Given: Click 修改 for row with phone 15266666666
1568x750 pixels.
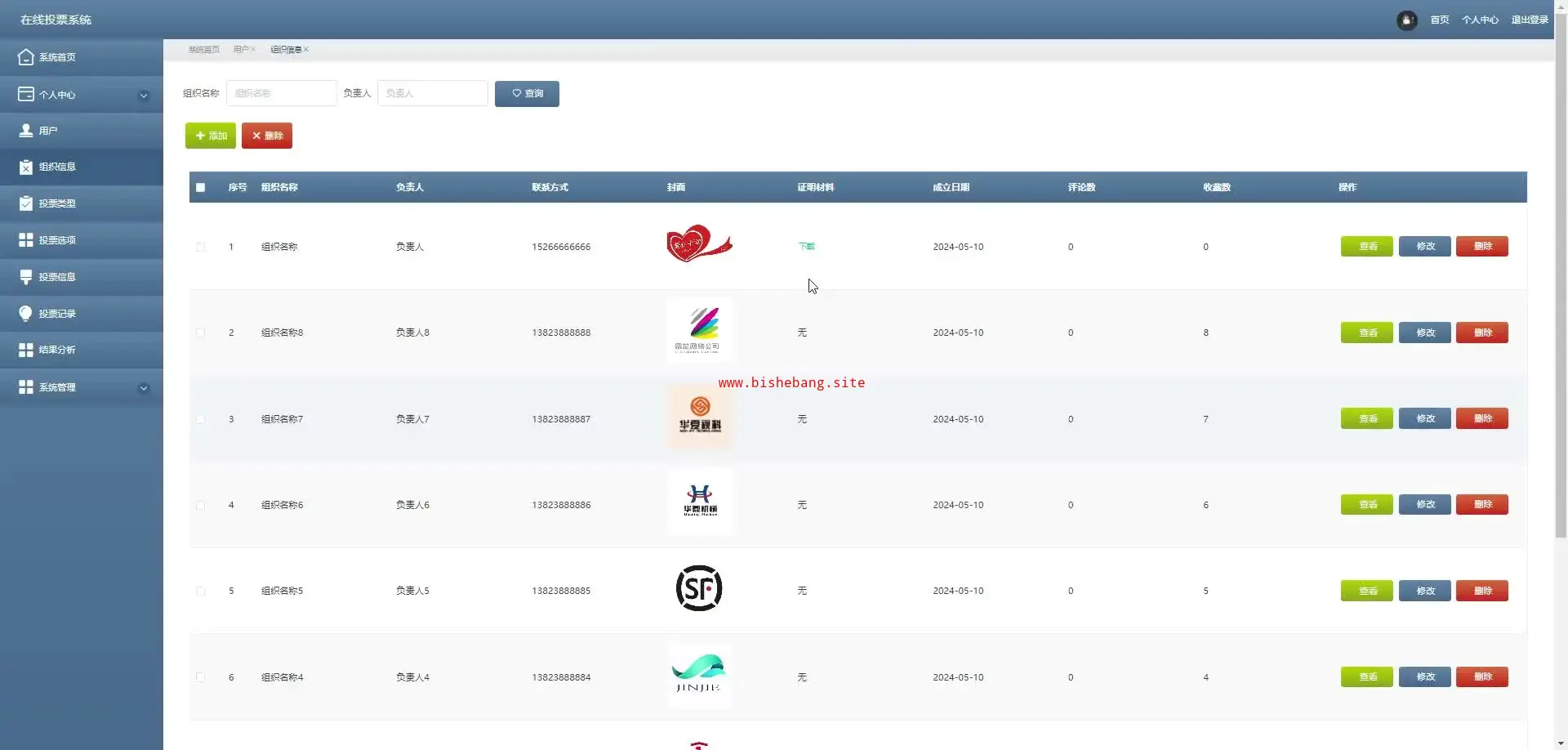Looking at the screenshot, I should pyautogui.click(x=1425, y=247).
